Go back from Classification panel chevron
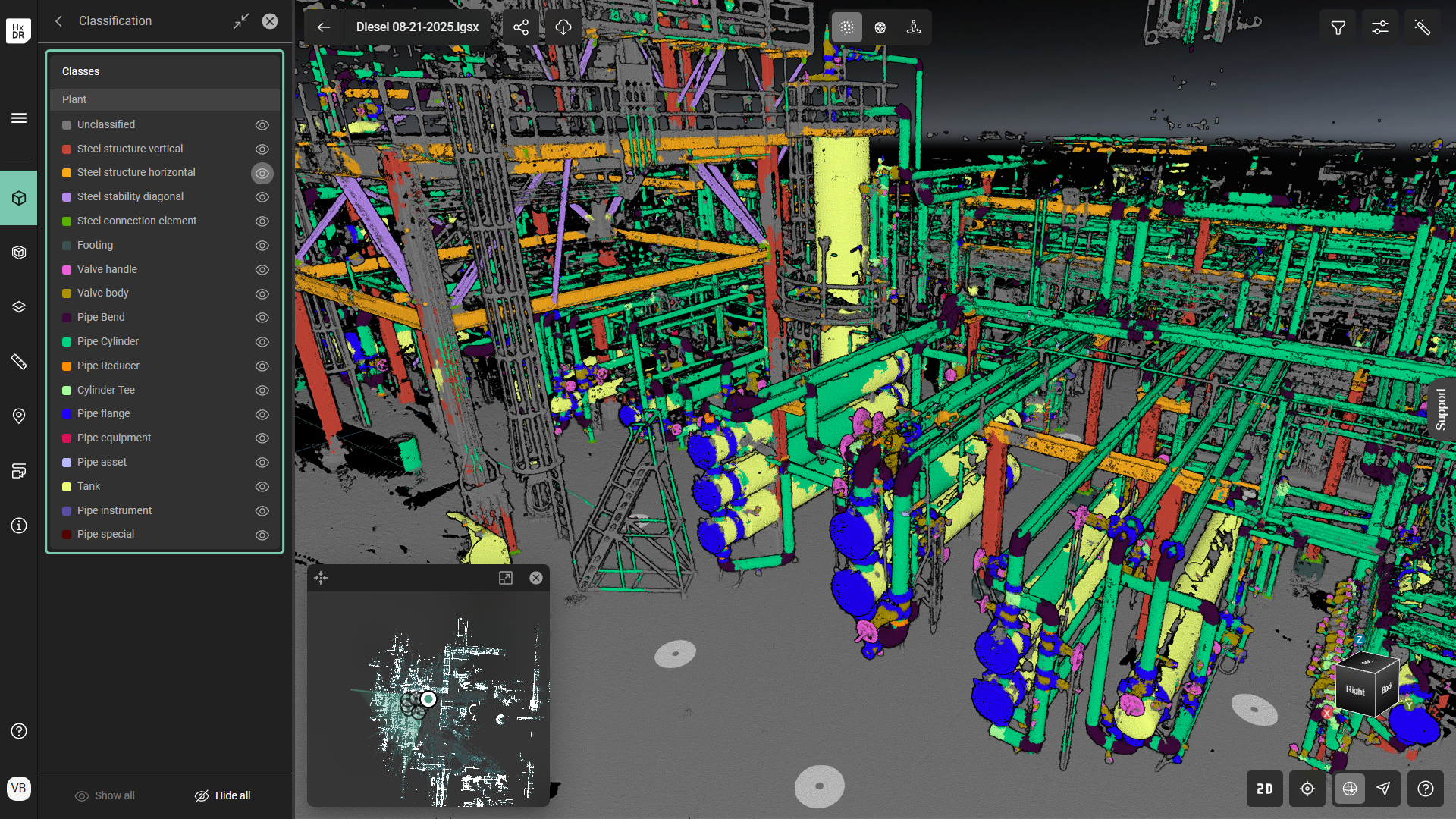Viewport: 1456px width, 819px height. click(59, 21)
